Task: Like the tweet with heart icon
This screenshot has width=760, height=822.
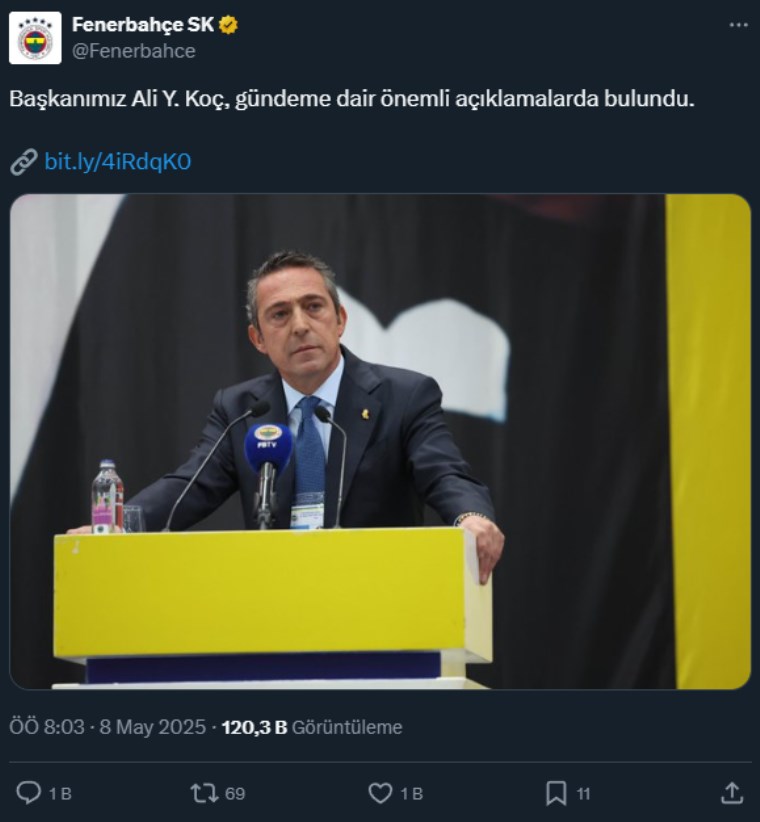Action: click(381, 793)
